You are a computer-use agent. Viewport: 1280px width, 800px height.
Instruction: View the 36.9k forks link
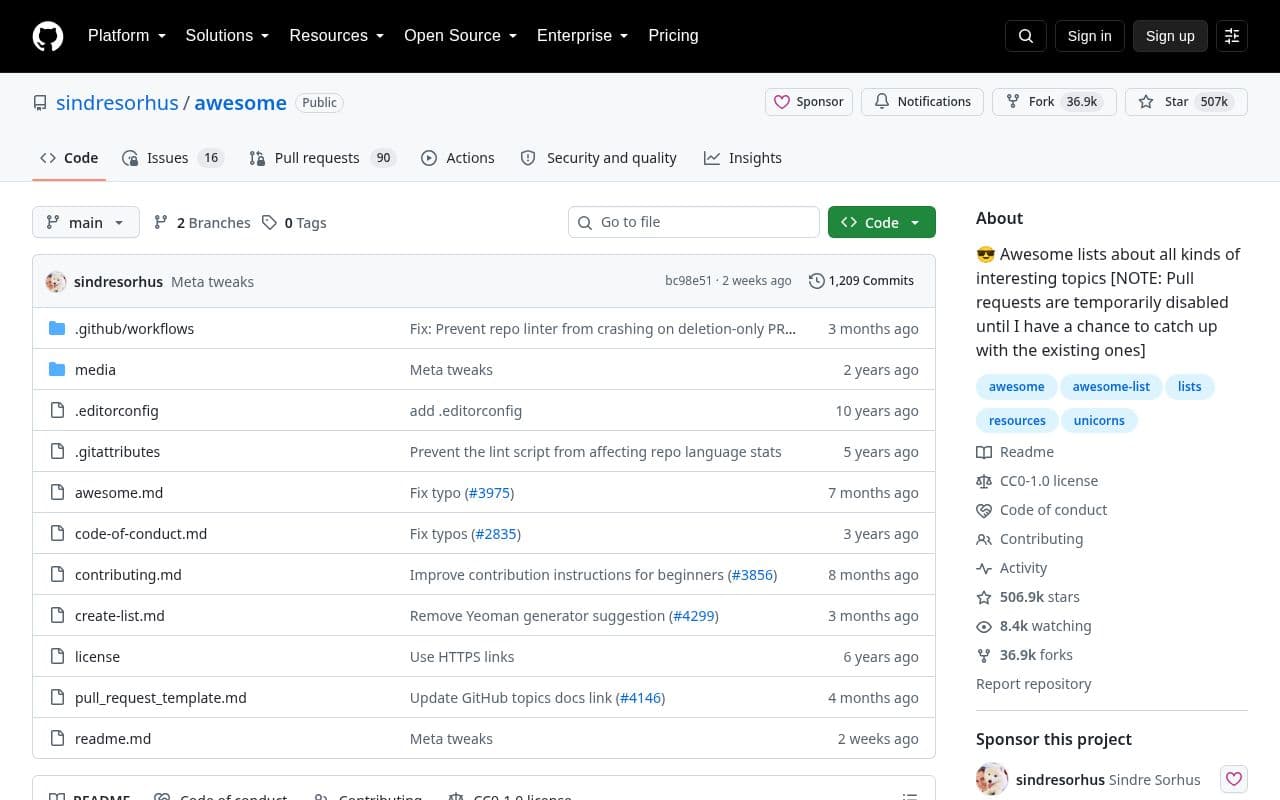coord(1024,655)
